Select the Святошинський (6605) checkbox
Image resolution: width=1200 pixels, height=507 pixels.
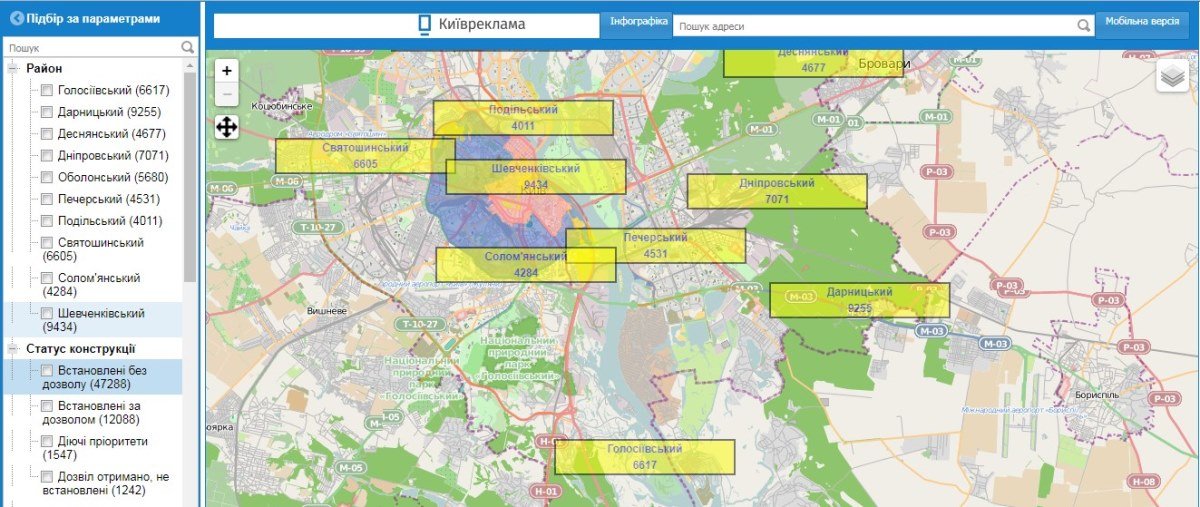[x=47, y=244]
